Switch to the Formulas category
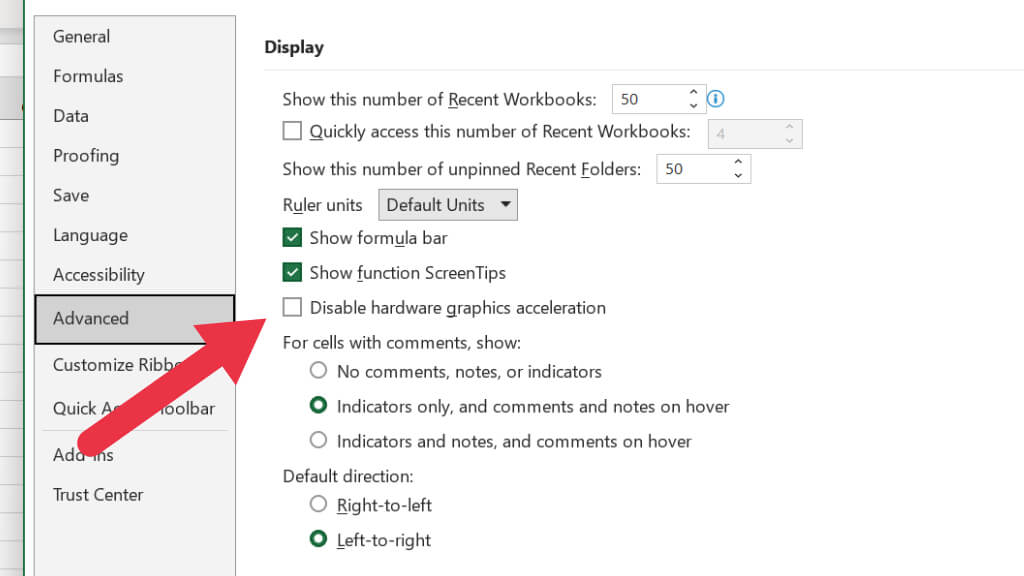This screenshot has width=1024, height=576. point(88,76)
